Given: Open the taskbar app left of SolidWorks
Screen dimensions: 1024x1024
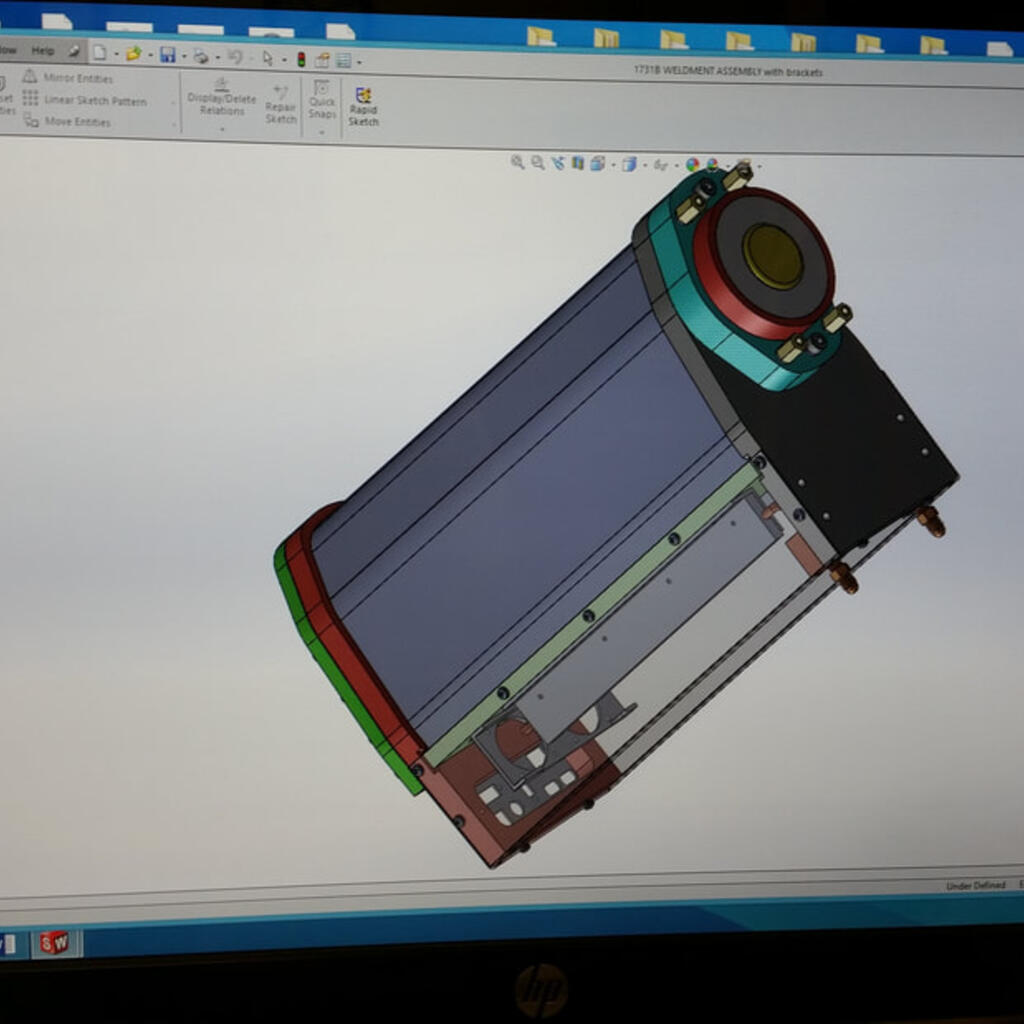Looking at the screenshot, I should point(11,944).
